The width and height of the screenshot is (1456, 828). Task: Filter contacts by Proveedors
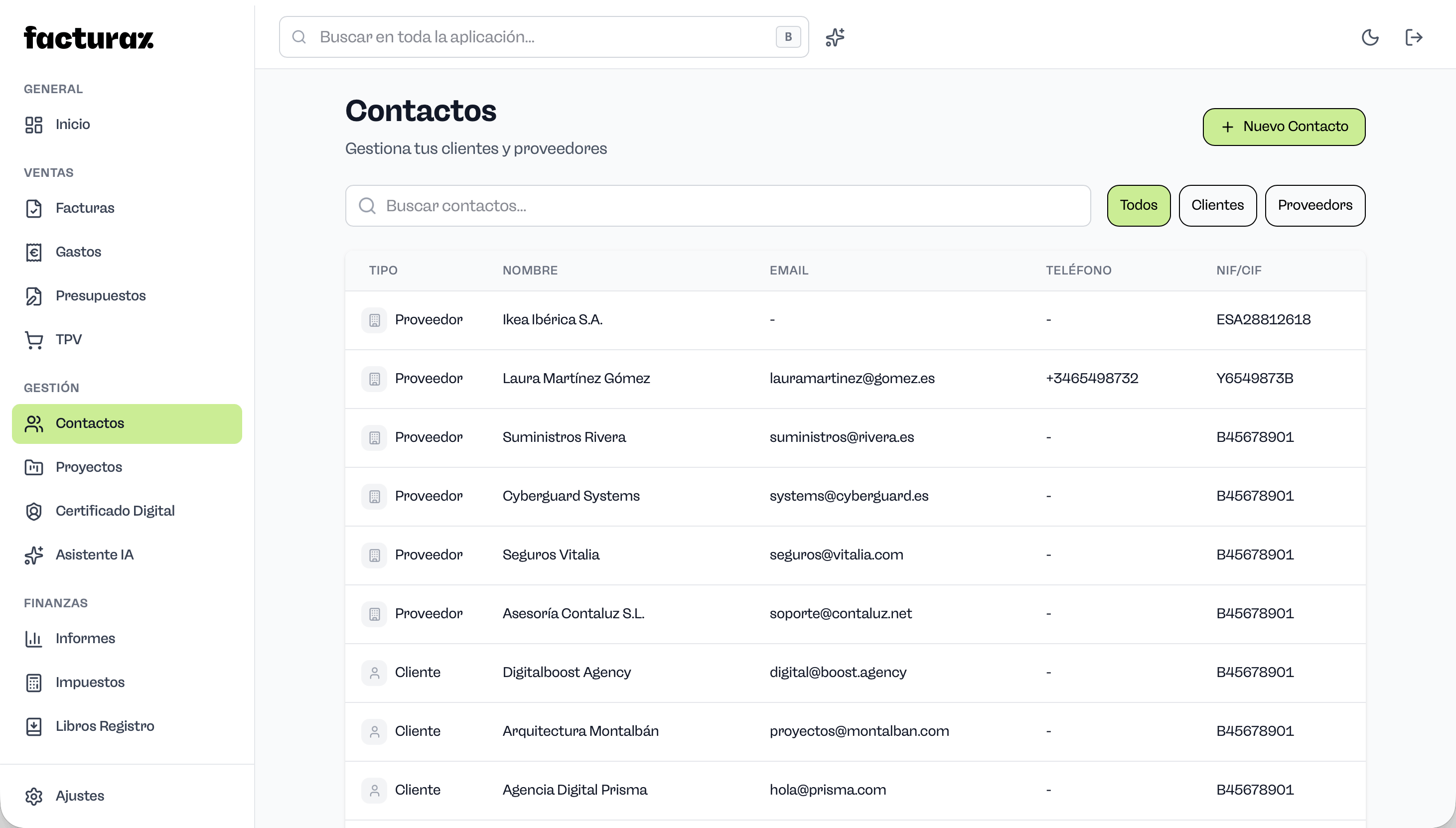coord(1314,205)
